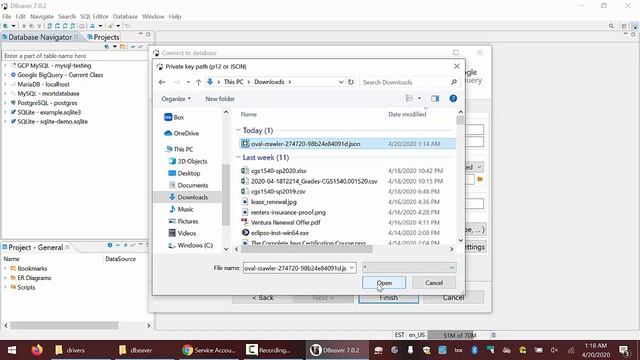Click table name filter field

pyautogui.click(x=75, y=56)
